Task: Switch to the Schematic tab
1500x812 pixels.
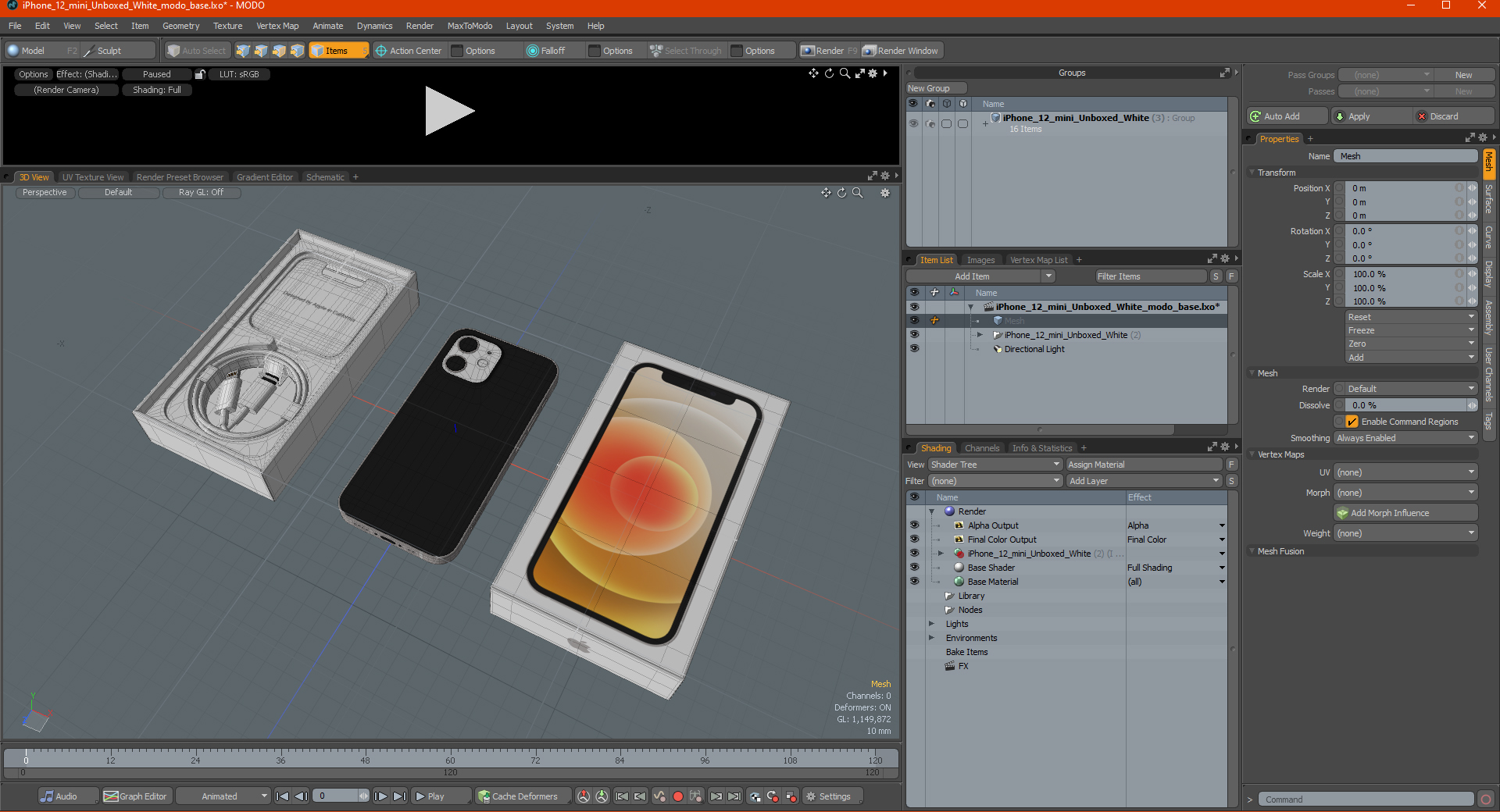Action: click(x=325, y=177)
